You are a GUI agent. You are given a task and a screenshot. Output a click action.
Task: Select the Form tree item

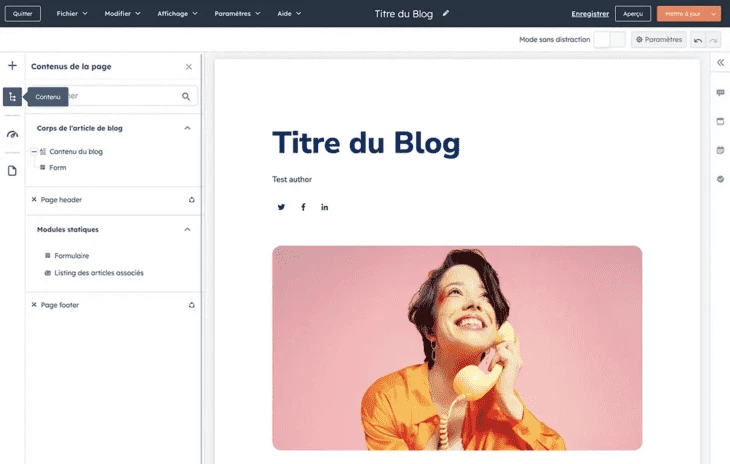coord(58,168)
